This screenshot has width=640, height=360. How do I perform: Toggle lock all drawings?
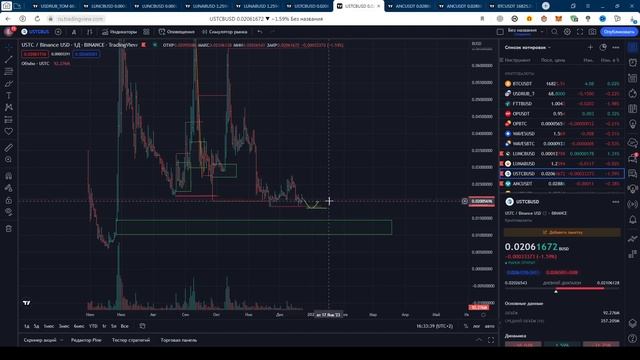[9, 200]
